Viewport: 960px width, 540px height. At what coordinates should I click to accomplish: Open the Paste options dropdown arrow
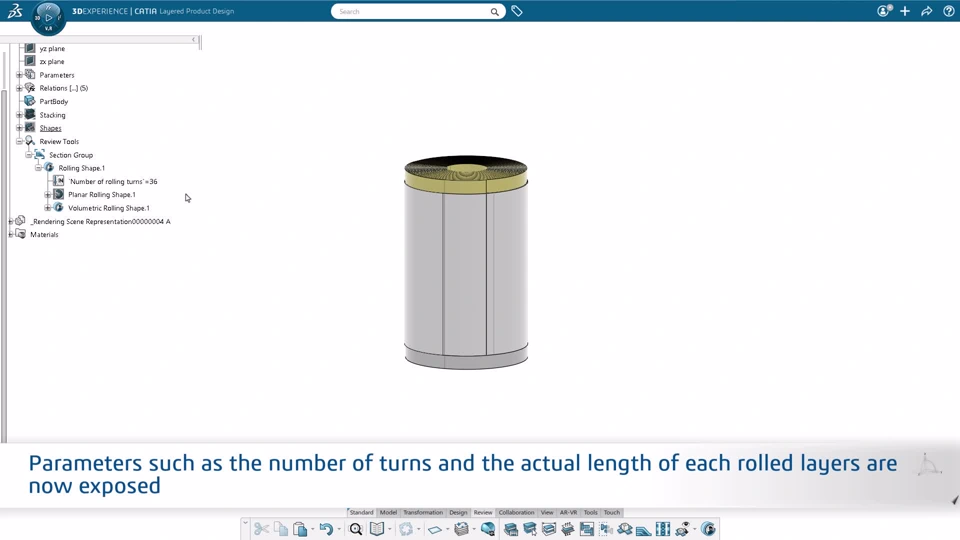313,530
